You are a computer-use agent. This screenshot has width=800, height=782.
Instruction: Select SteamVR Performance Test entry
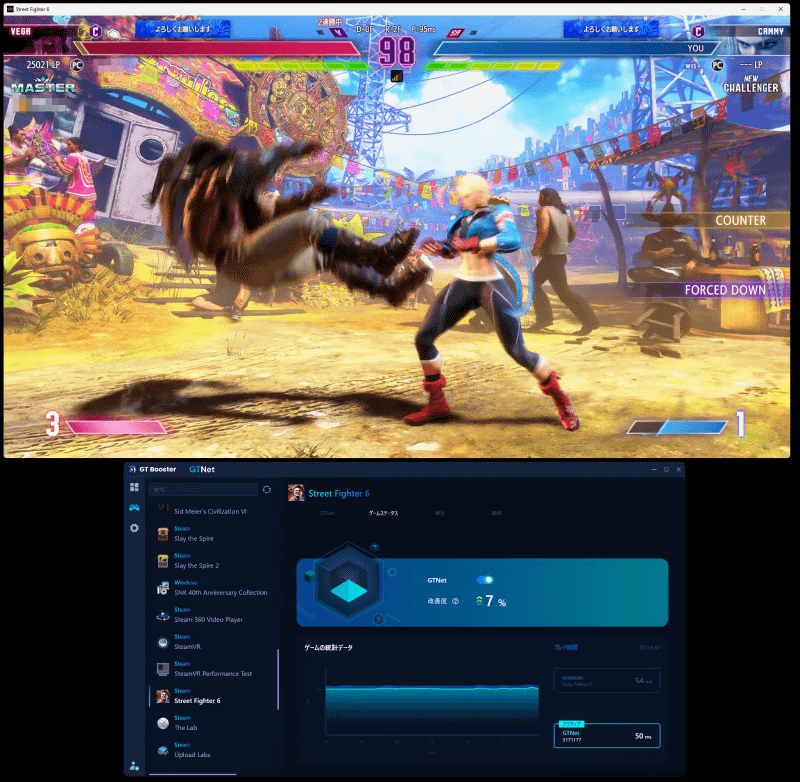point(214,669)
